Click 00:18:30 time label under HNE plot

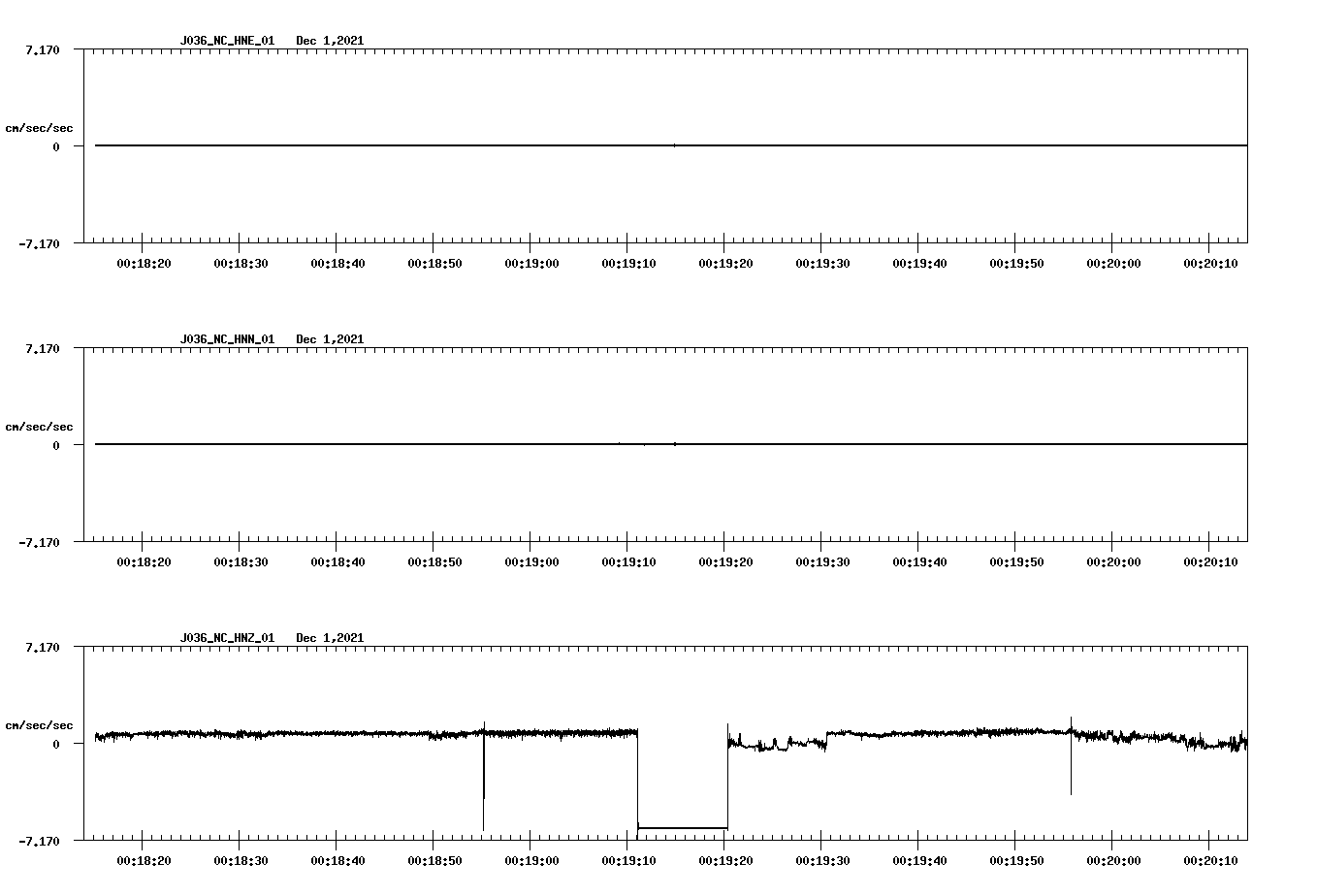tap(241, 264)
